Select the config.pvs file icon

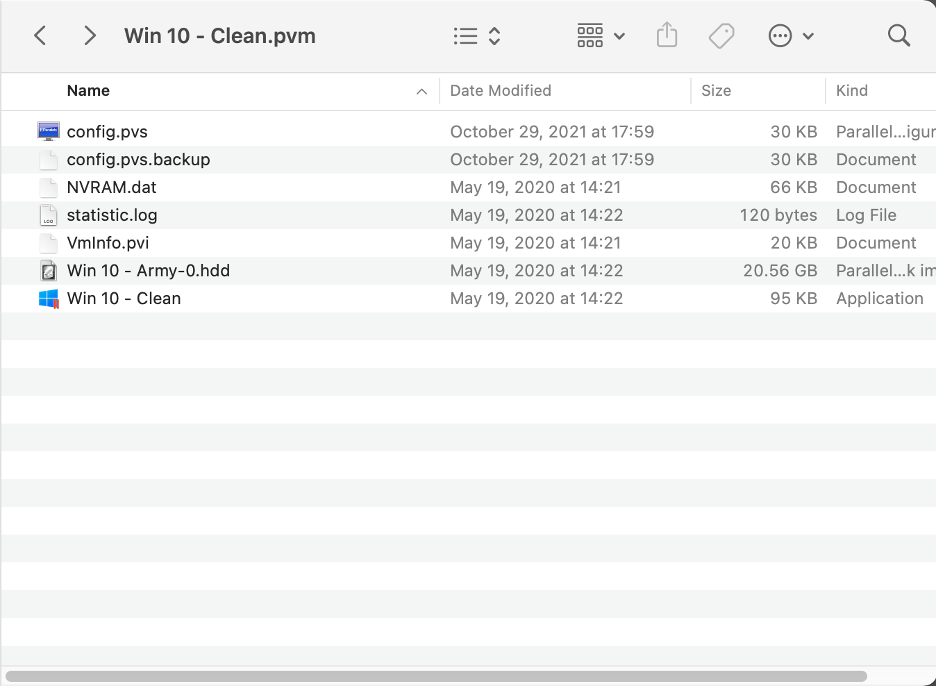[x=48, y=131]
